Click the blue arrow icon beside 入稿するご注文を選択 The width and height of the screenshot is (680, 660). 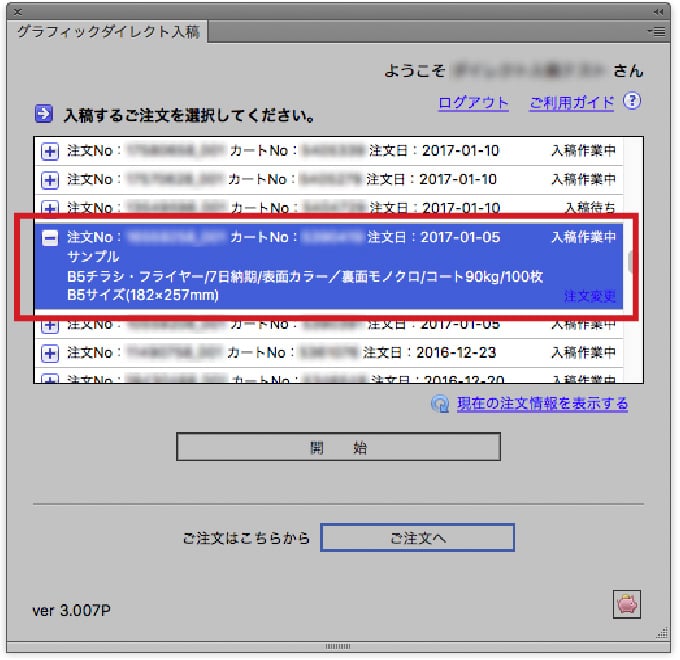pyautogui.click(x=44, y=114)
